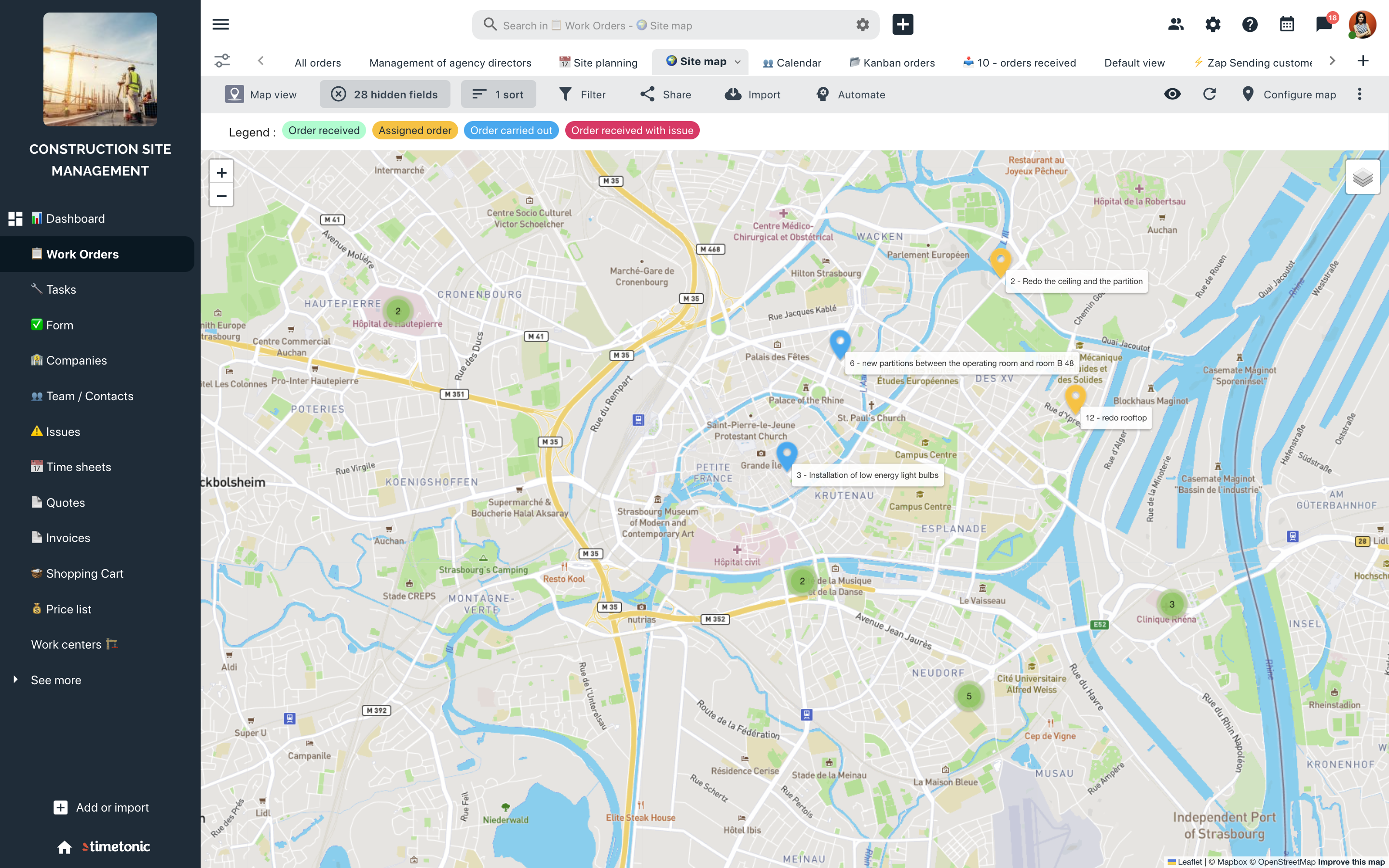Image resolution: width=1389 pixels, height=868 pixels.
Task: Click the Order received with issue legend swatch
Action: [x=632, y=130]
